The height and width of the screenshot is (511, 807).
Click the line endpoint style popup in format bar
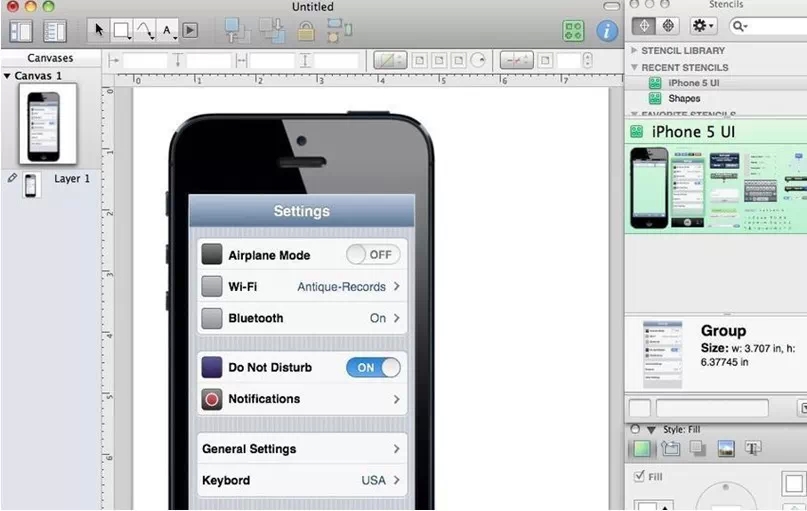point(517,61)
